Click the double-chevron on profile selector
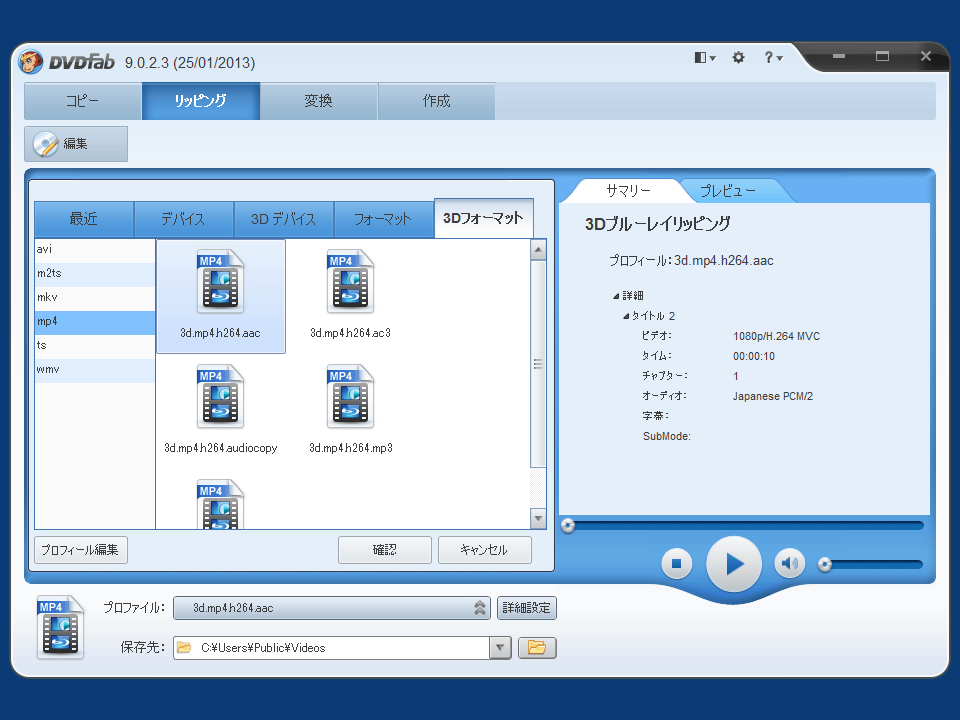 click(480, 608)
